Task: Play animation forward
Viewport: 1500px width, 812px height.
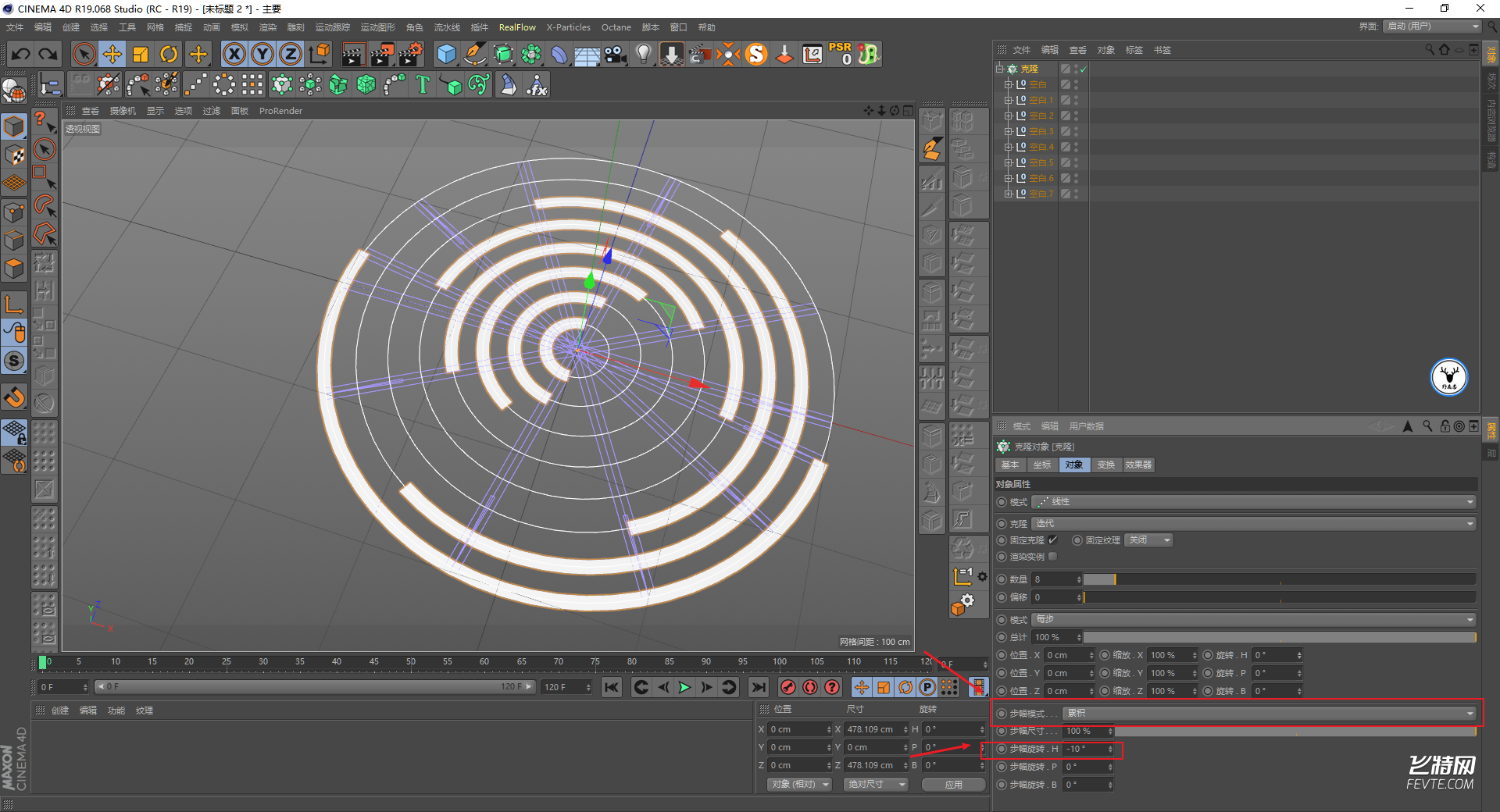Action: pyautogui.click(x=684, y=687)
